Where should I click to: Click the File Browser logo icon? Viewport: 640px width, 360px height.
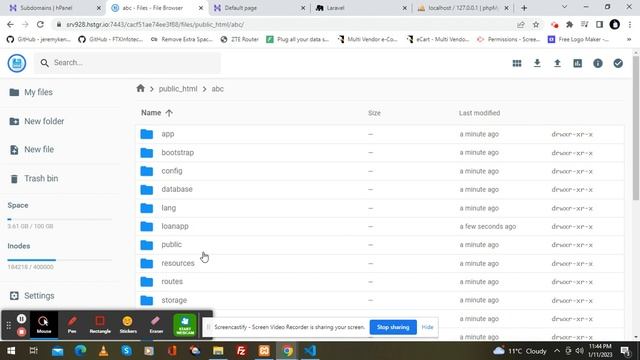tap(17, 63)
